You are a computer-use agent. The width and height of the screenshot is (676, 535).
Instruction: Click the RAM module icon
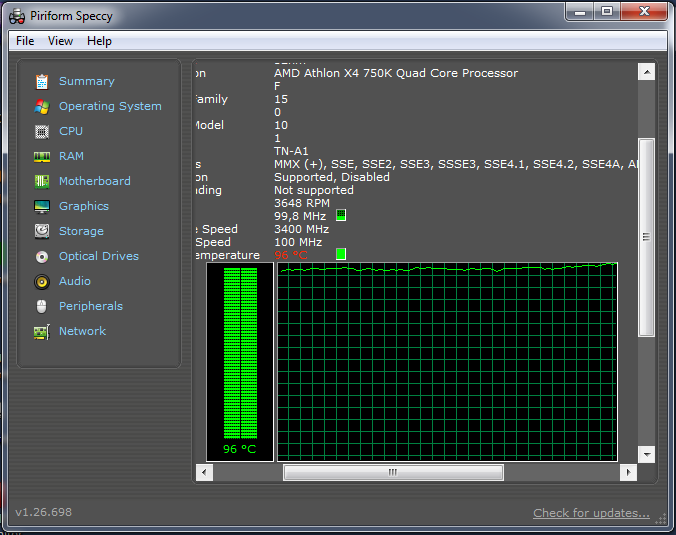tap(41, 156)
